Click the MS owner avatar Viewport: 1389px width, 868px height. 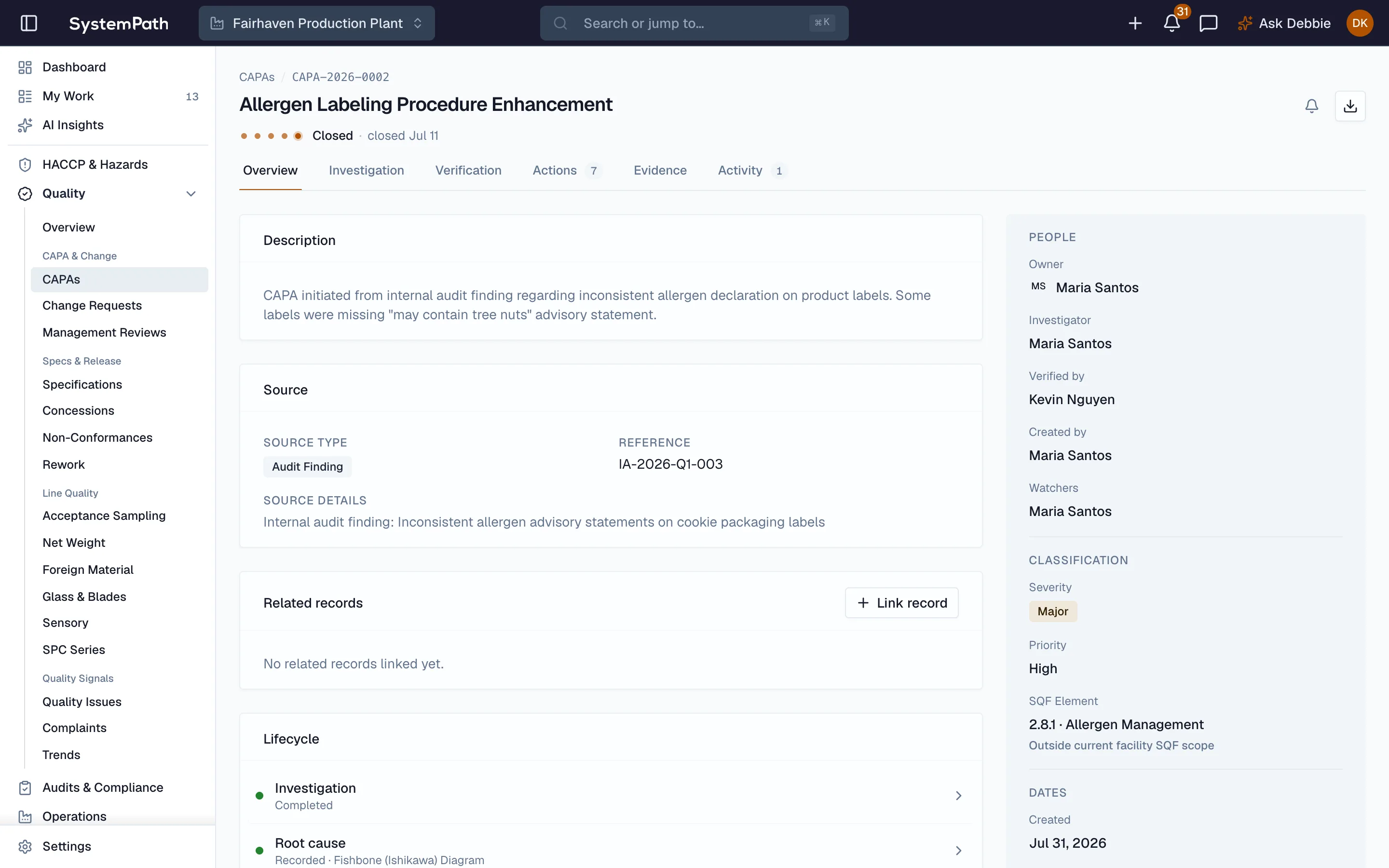(1038, 287)
